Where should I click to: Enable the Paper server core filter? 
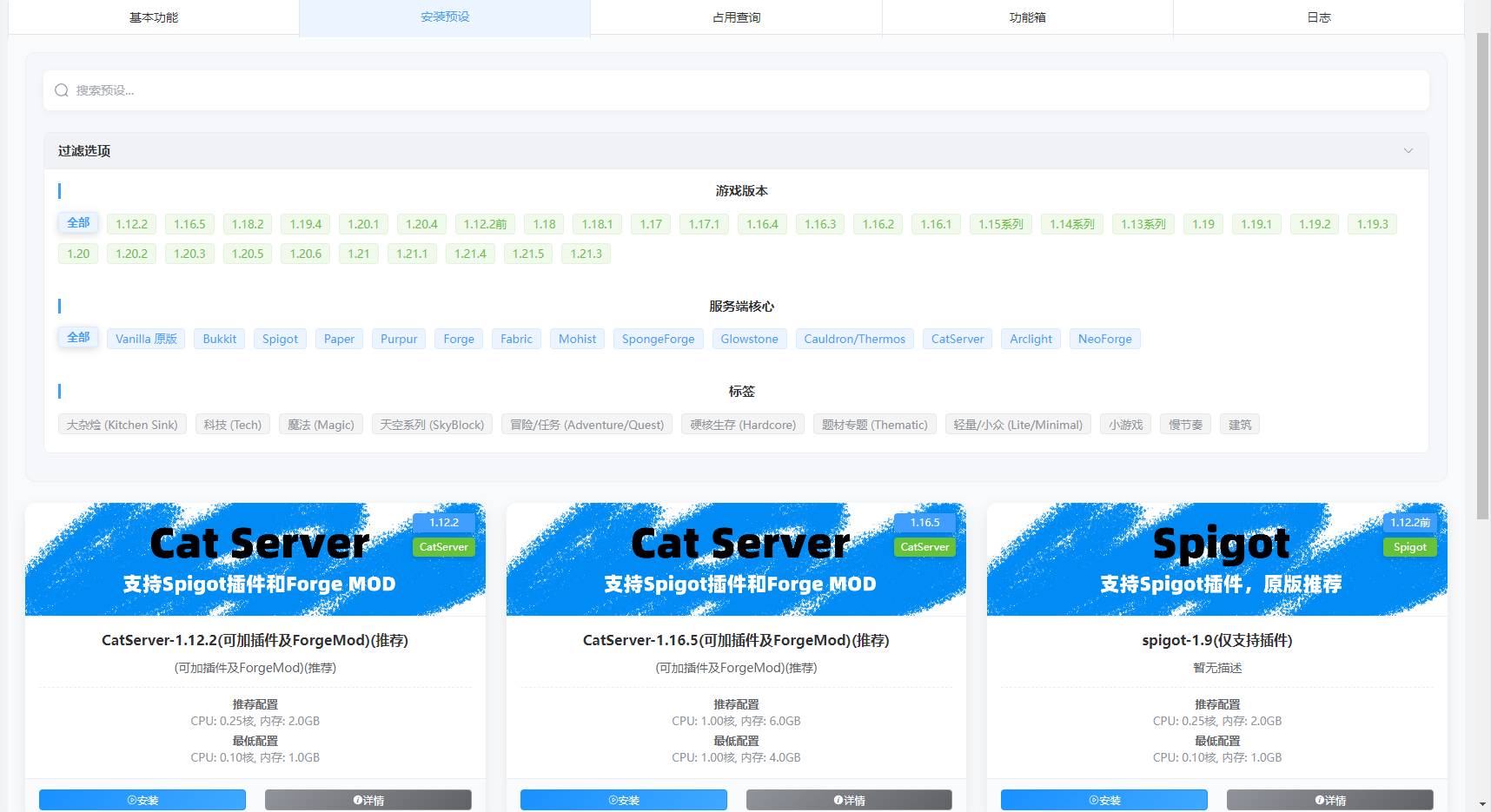tap(339, 339)
